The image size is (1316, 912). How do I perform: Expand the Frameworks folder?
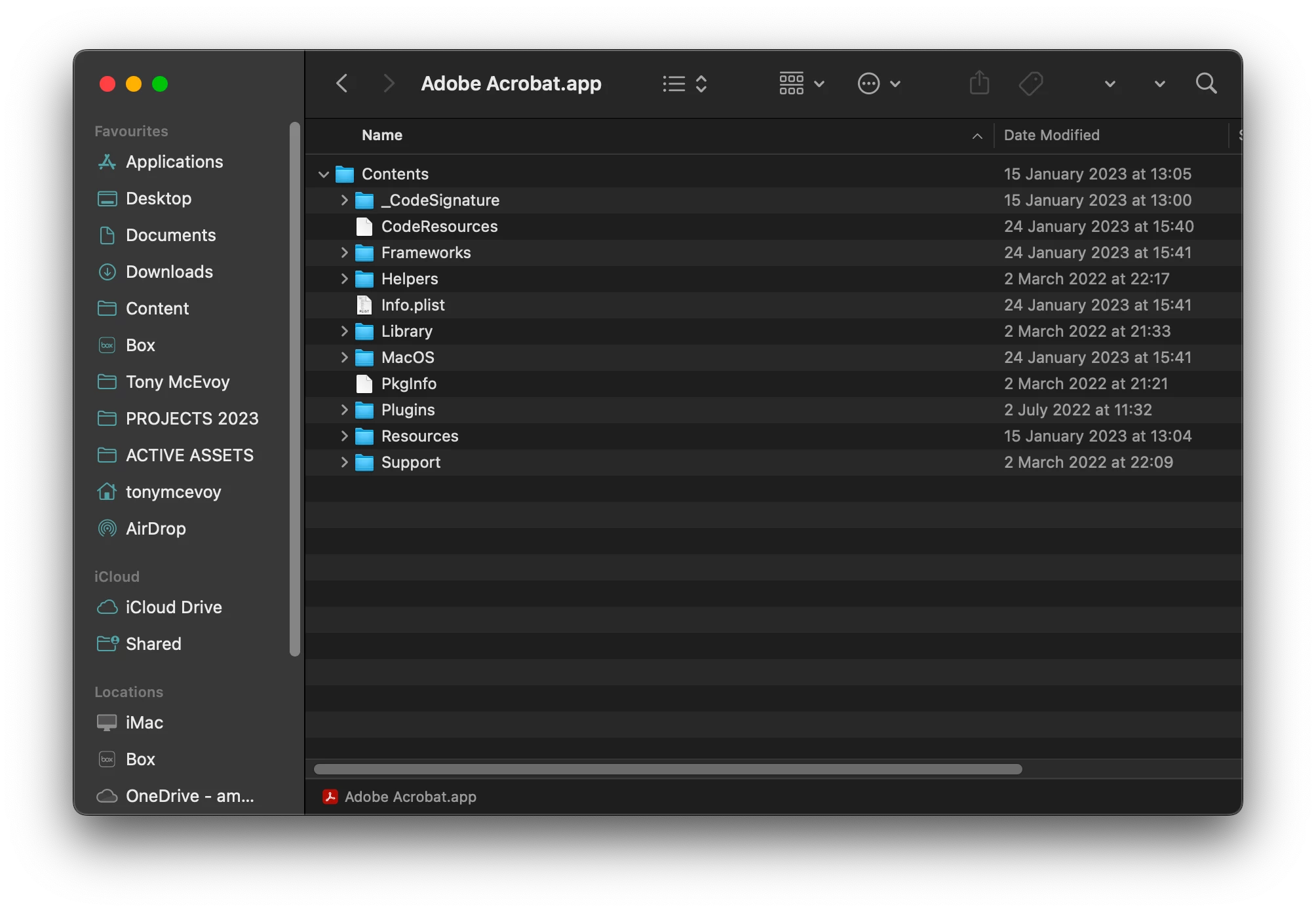(x=344, y=253)
